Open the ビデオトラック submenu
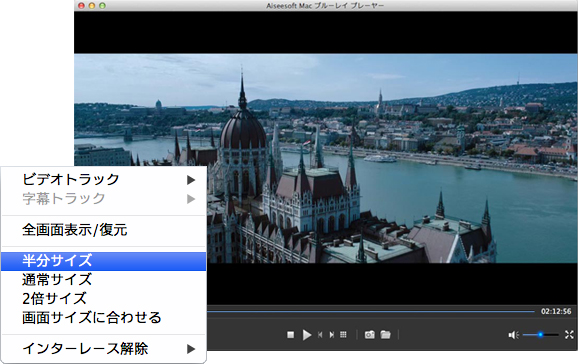 click(104, 180)
